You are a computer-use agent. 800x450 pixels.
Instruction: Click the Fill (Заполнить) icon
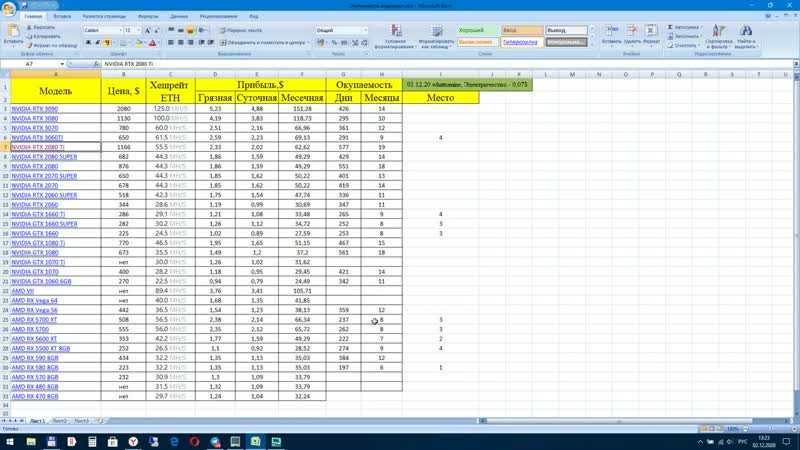coord(670,36)
